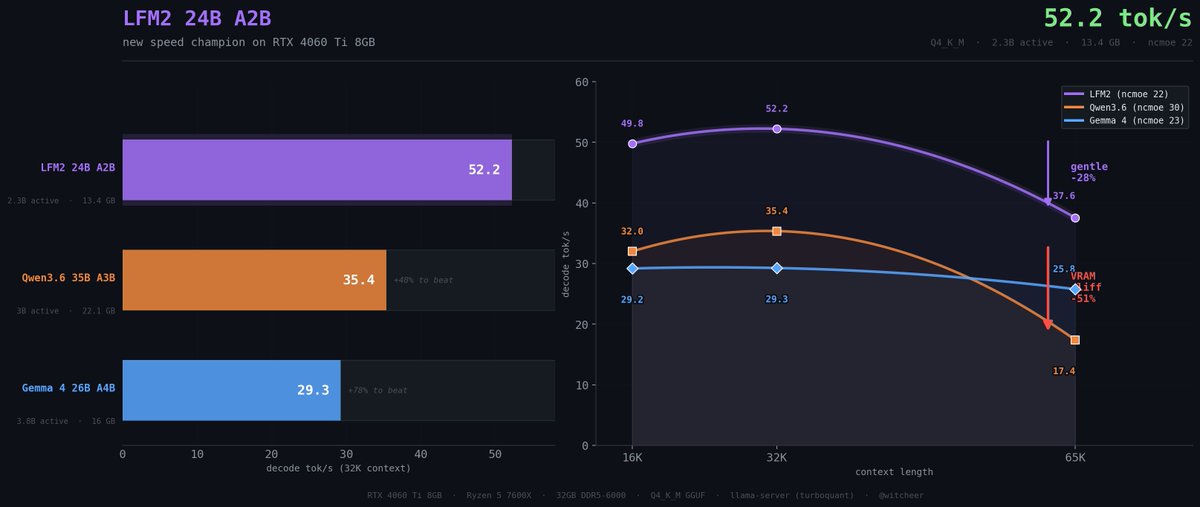Select the orange Qwen3.6 line swatch in legend
1200x507 pixels.
tap(1075, 106)
